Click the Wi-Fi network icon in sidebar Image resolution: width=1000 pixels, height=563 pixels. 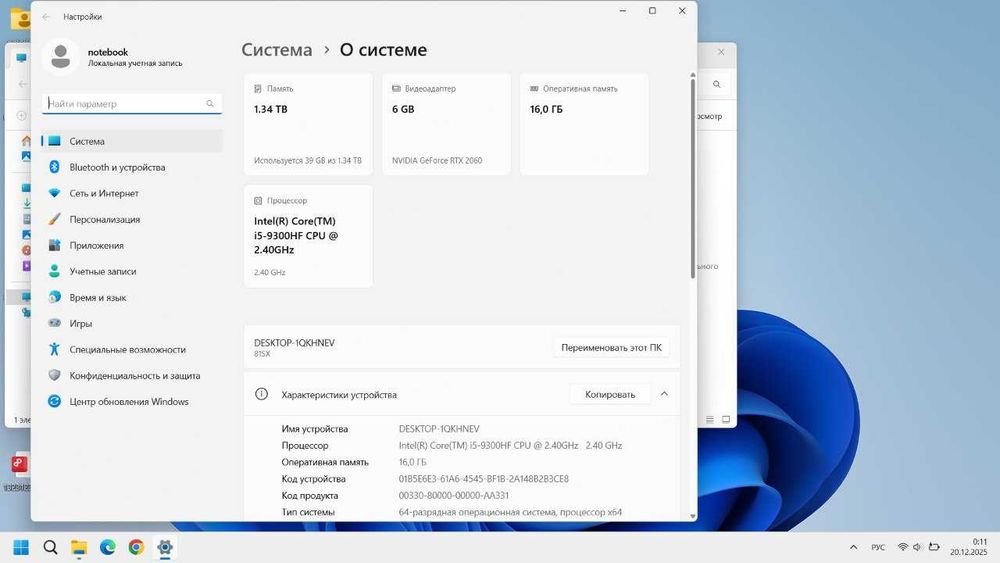coord(54,193)
